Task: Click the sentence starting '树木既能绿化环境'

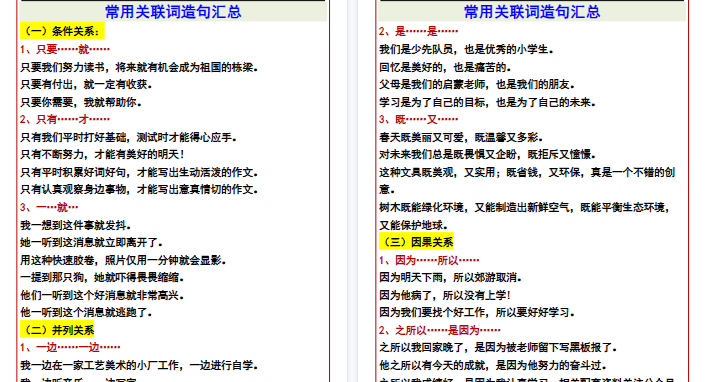Action: [525, 216]
